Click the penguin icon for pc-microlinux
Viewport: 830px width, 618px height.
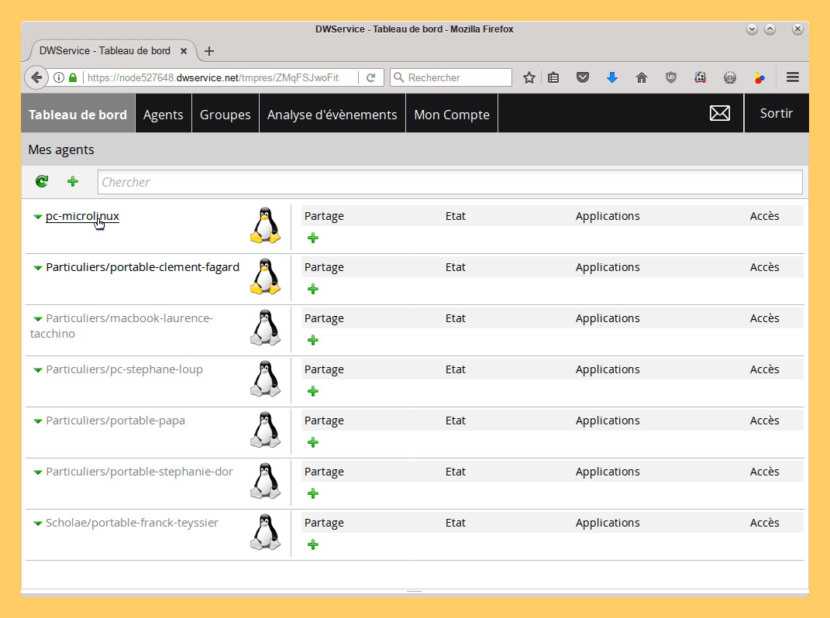pos(265,226)
